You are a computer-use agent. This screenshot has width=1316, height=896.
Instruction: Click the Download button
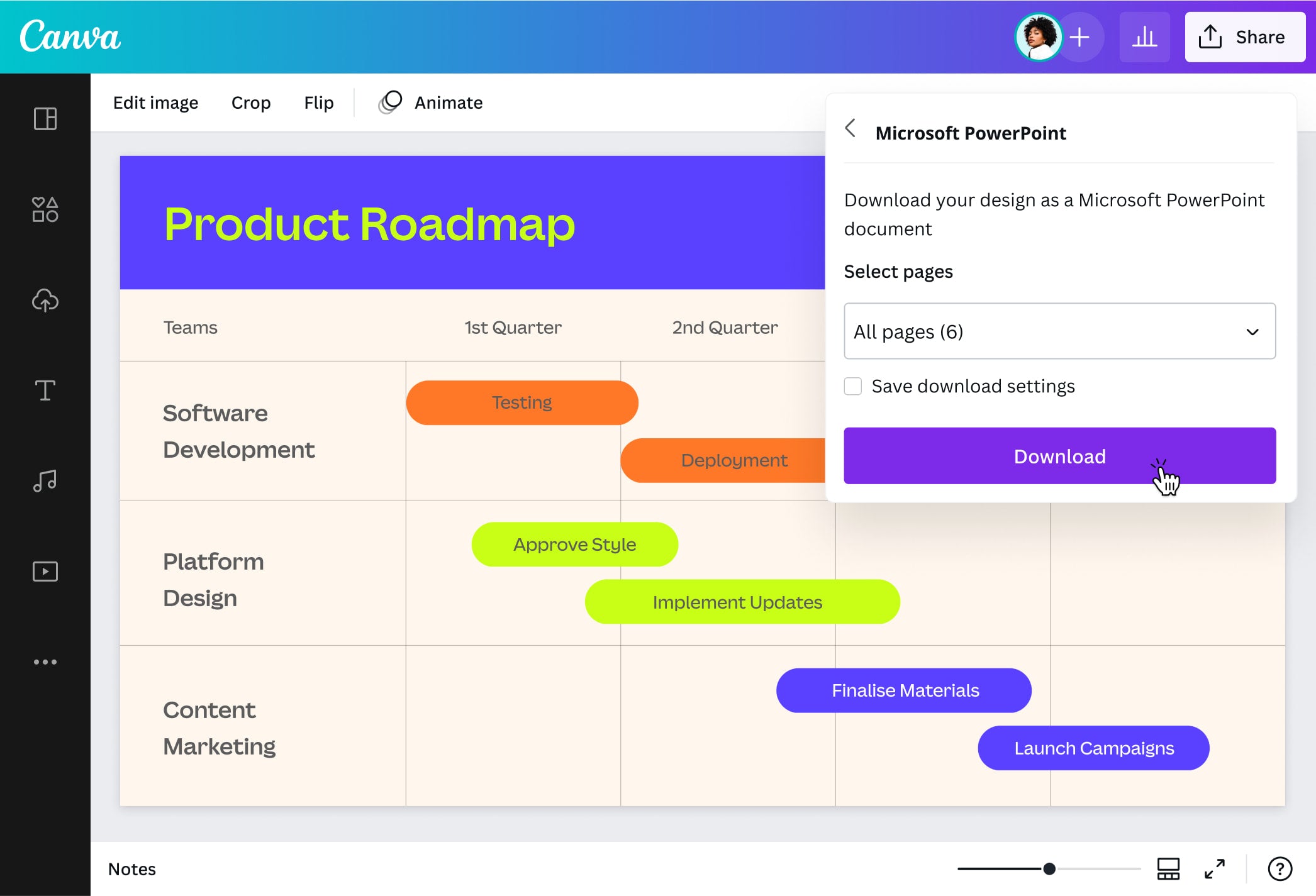click(x=1059, y=456)
